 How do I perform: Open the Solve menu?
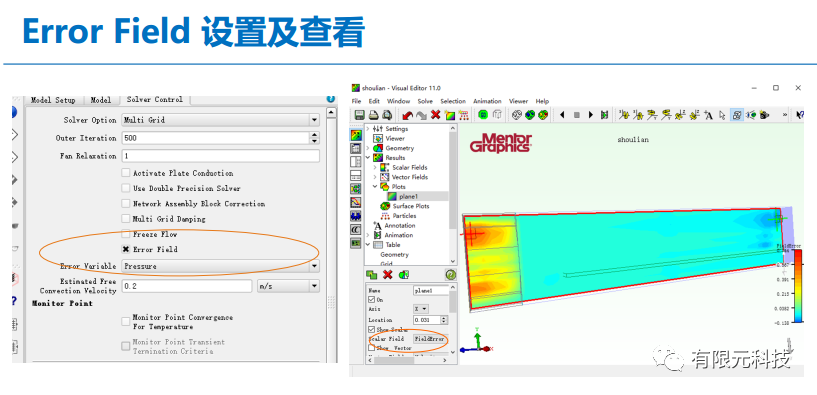coord(425,101)
